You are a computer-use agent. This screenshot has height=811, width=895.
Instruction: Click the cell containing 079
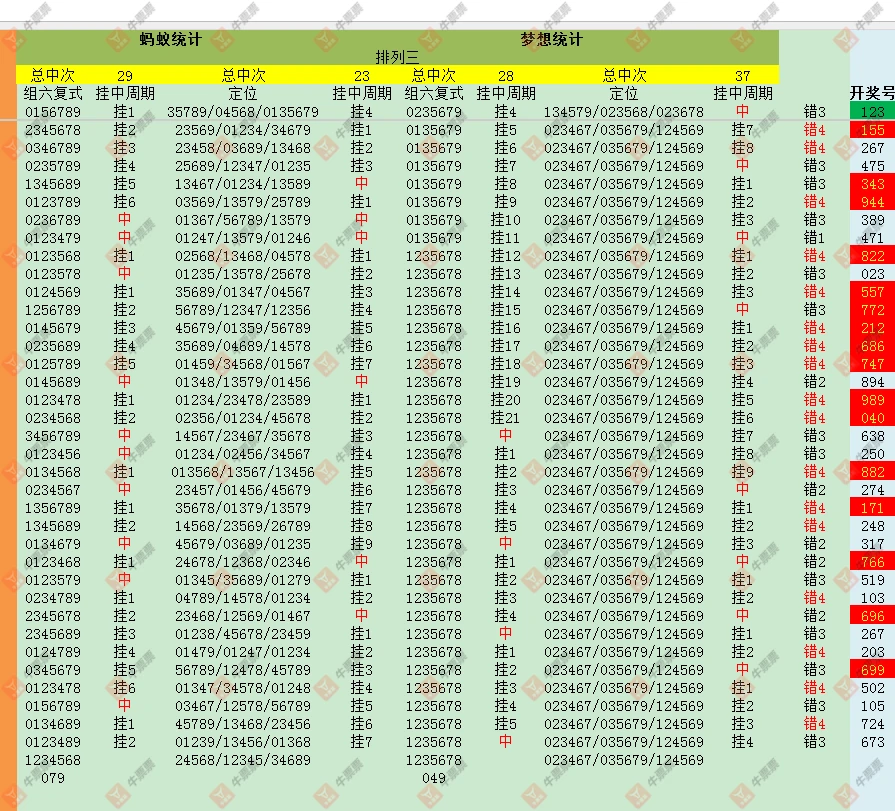point(53,778)
